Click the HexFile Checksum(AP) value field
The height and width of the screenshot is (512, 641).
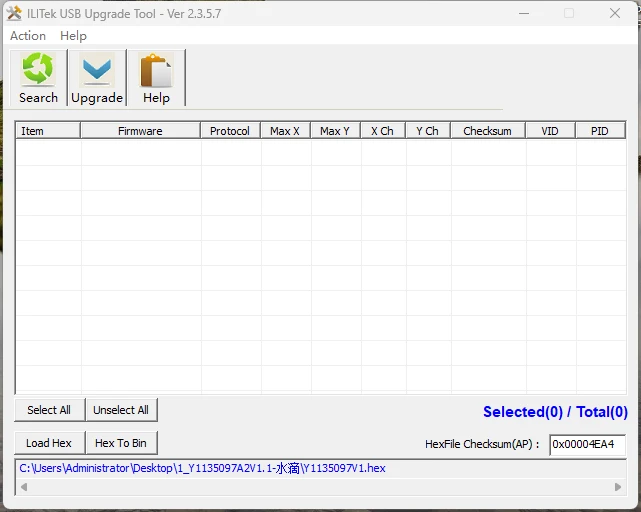[587, 444]
